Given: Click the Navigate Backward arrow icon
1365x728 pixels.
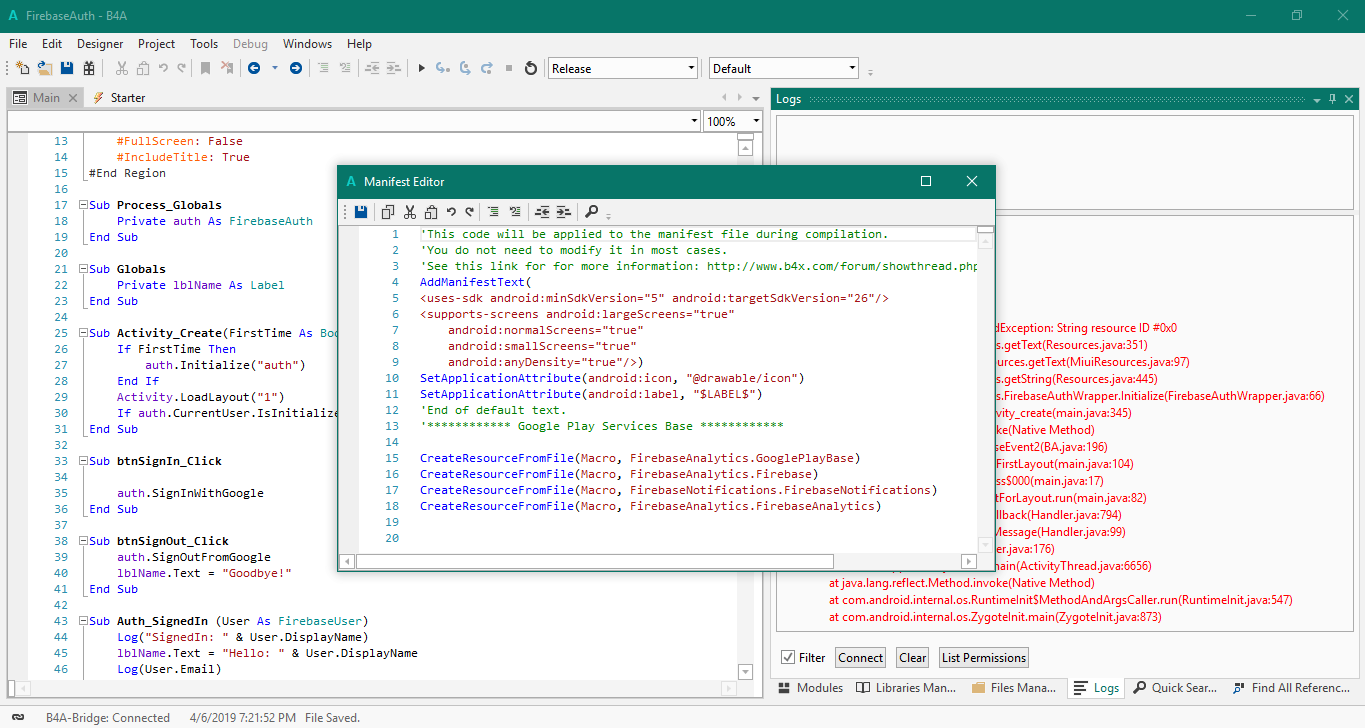Looking at the screenshot, I should [x=254, y=68].
